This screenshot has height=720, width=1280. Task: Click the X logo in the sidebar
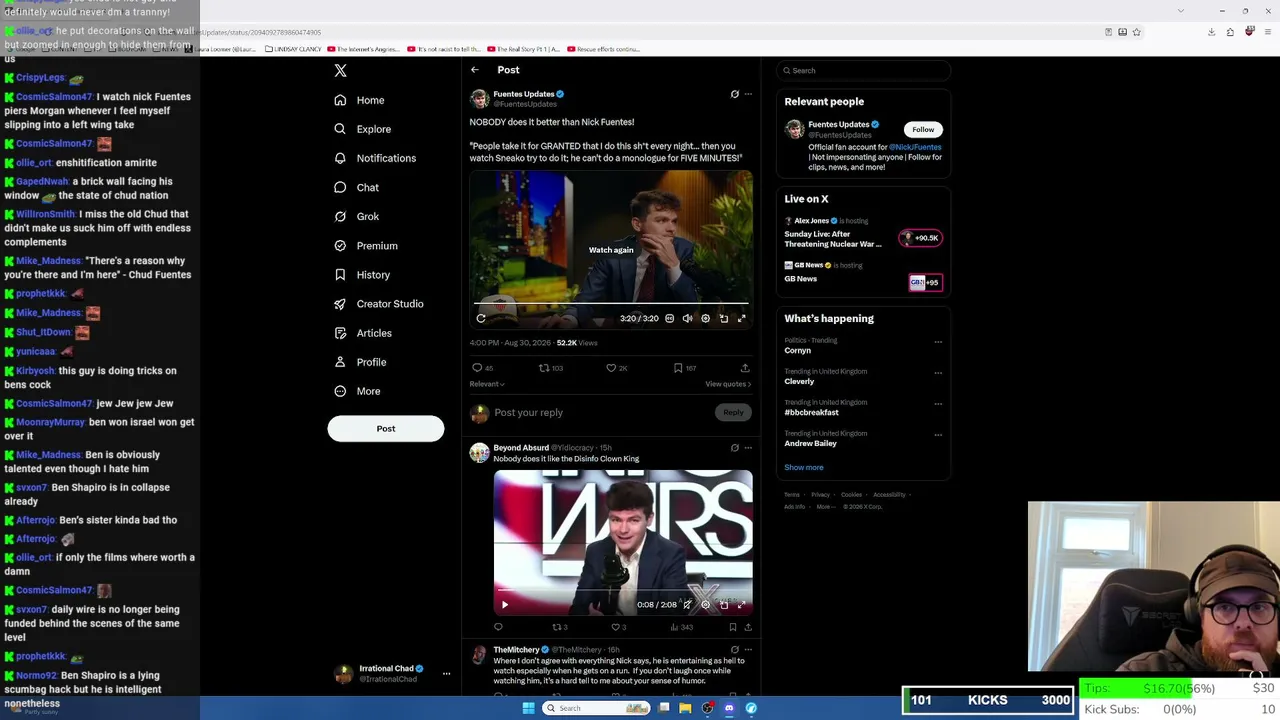pos(340,71)
